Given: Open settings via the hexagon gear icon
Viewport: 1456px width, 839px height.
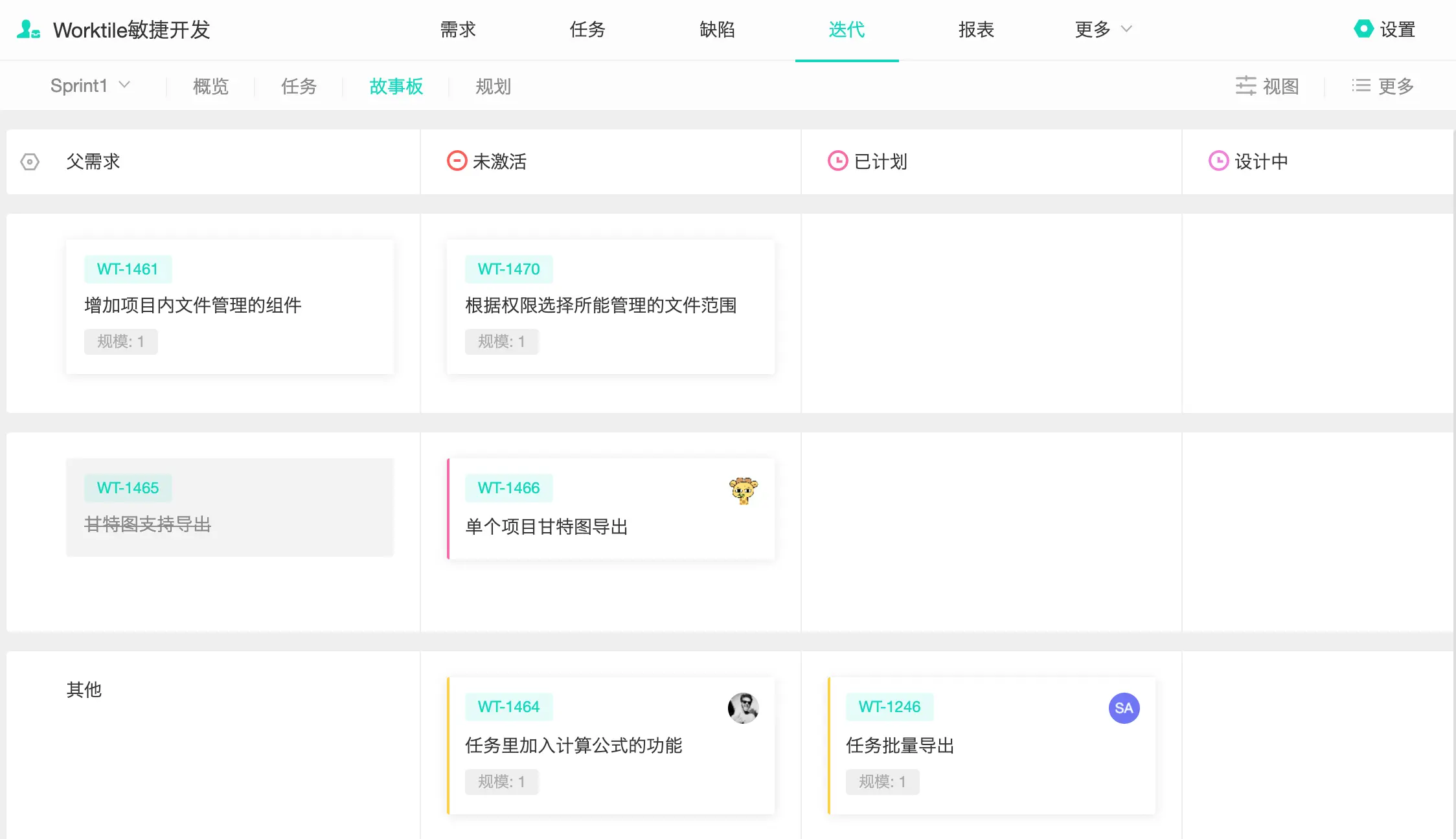Looking at the screenshot, I should [x=1363, y=29].
